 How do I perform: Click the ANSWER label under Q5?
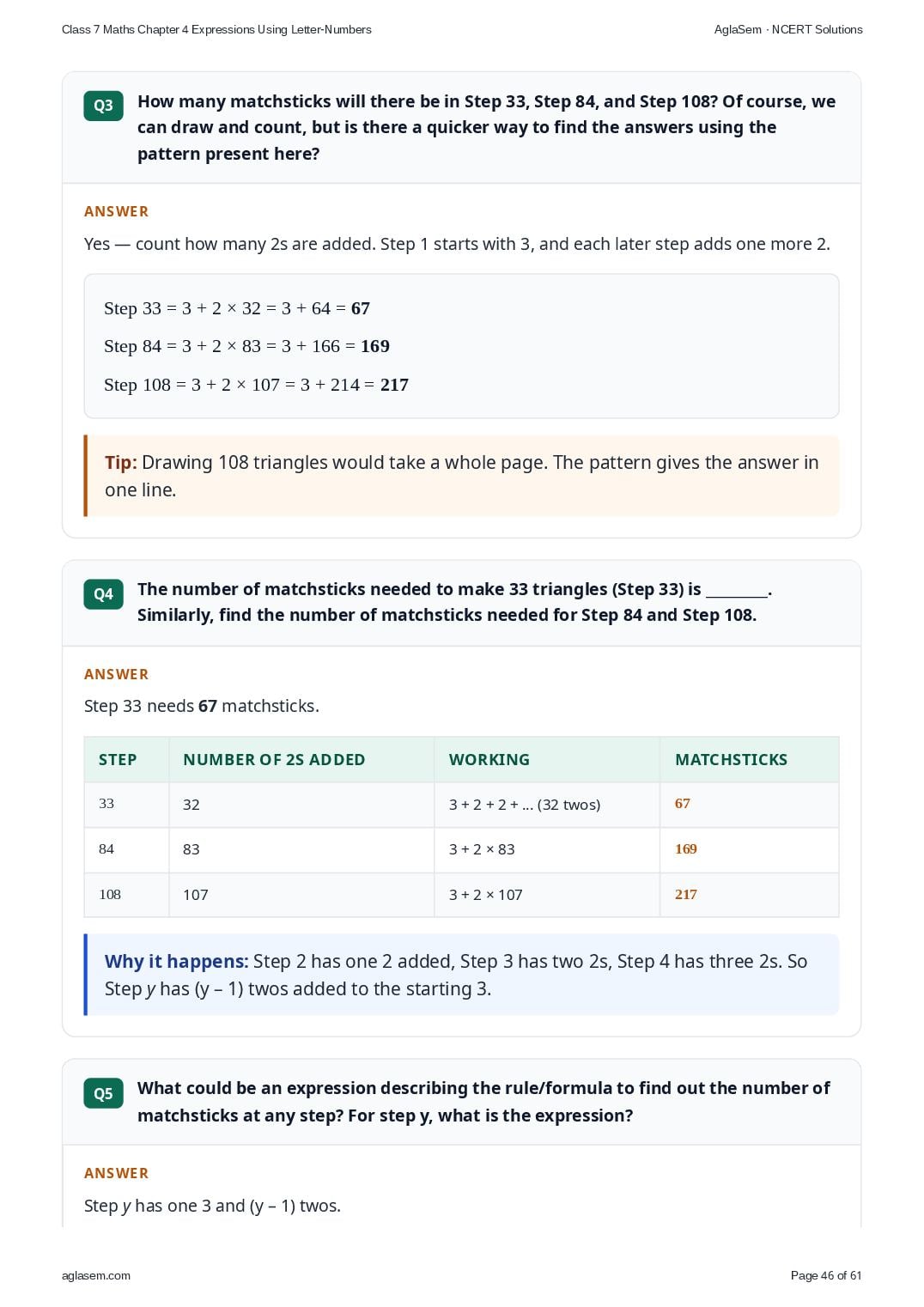point(116,1173)
